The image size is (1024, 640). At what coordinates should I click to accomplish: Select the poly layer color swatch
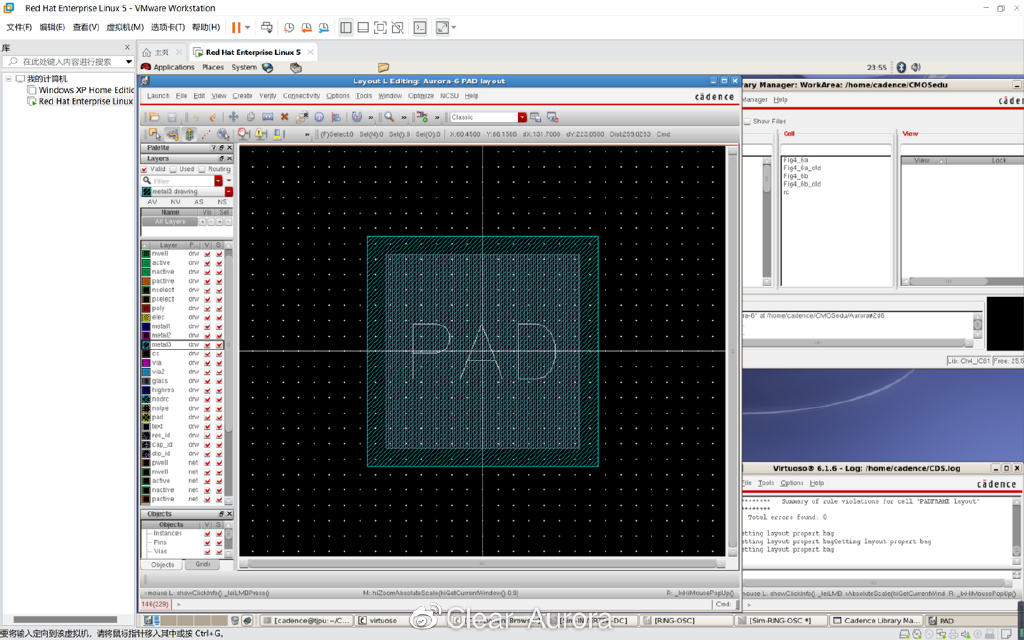(146, 308)
